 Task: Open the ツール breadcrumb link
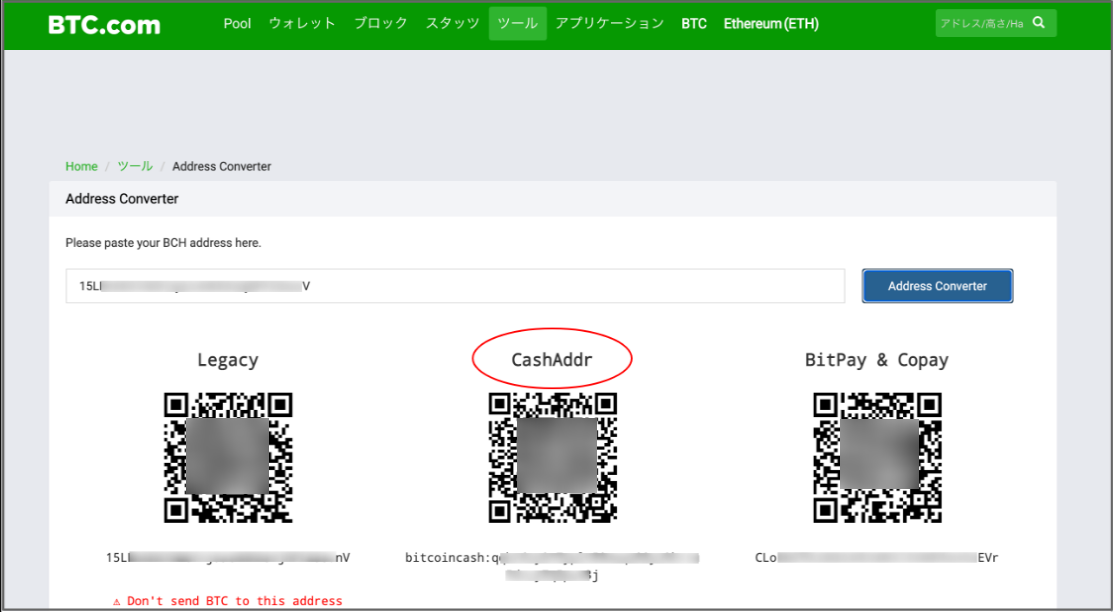click(135, 166)
